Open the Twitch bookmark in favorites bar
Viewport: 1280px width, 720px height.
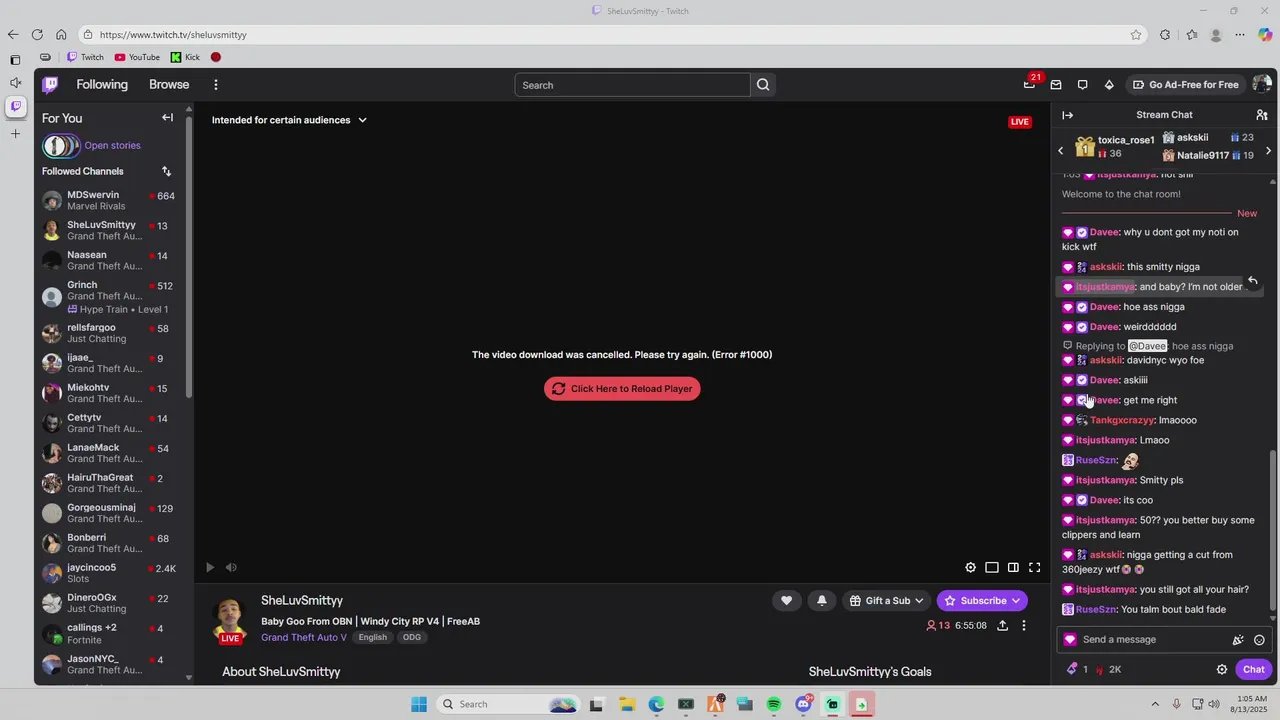click(x=85, y=57)
